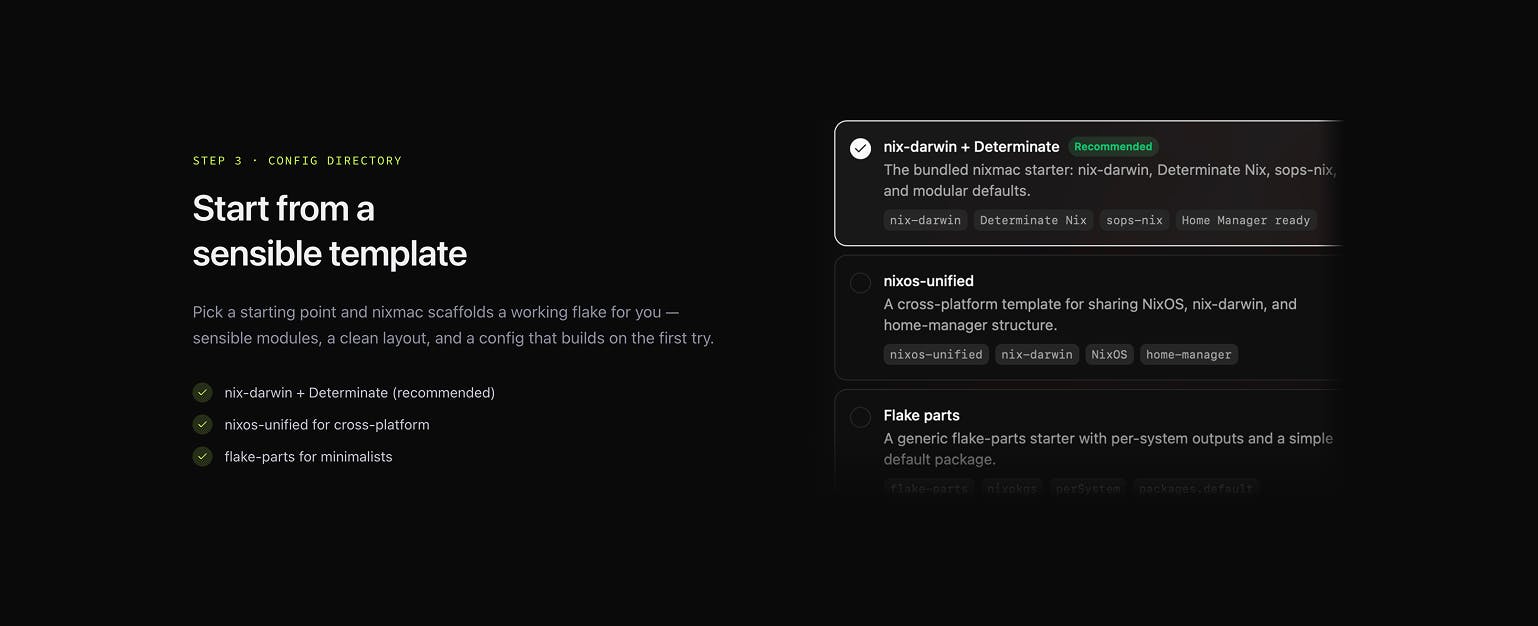
Task: Click the sops-nix tag chip
Action: (1134, 220)
